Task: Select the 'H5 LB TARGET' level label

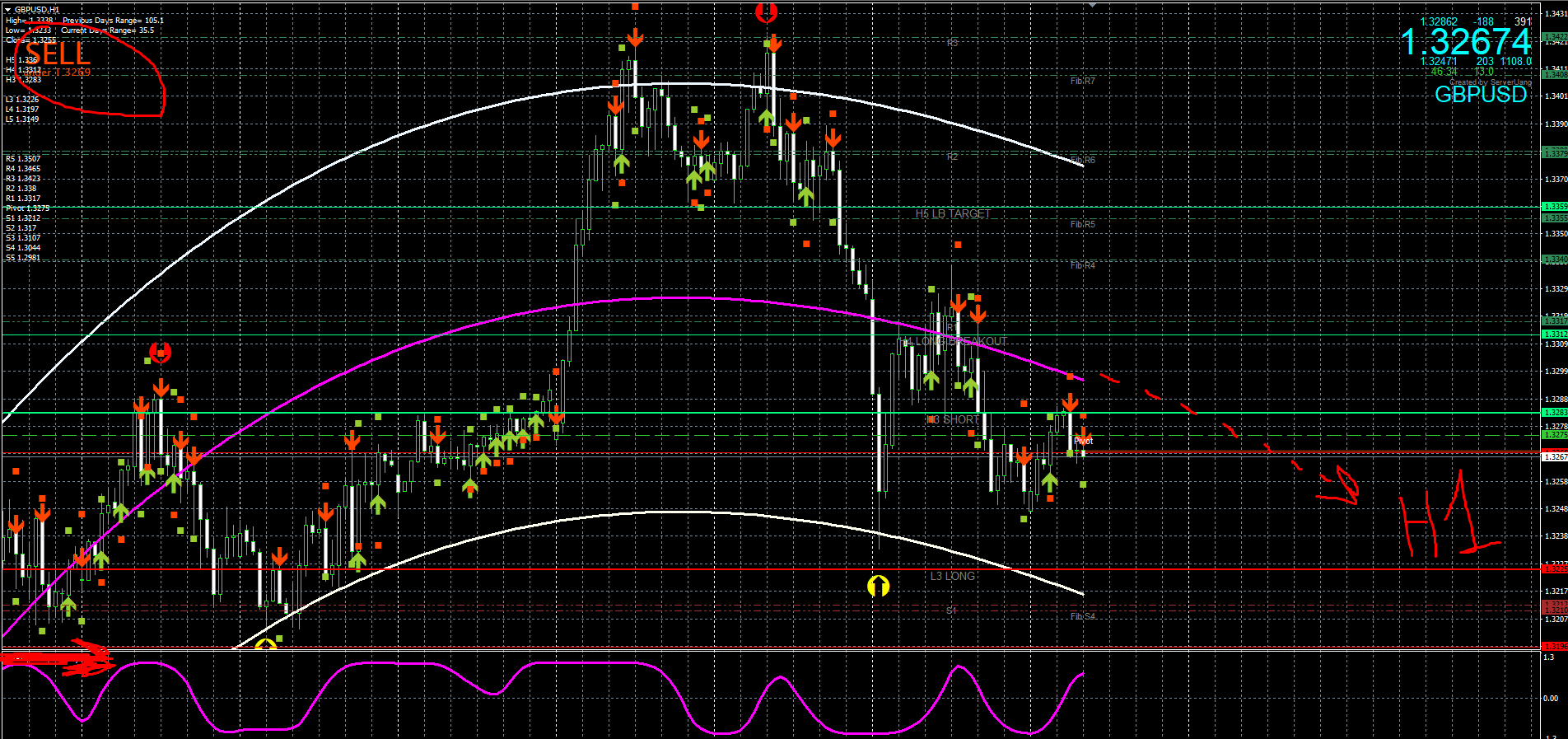Action: pyautogui.click(x=953, y=214)
